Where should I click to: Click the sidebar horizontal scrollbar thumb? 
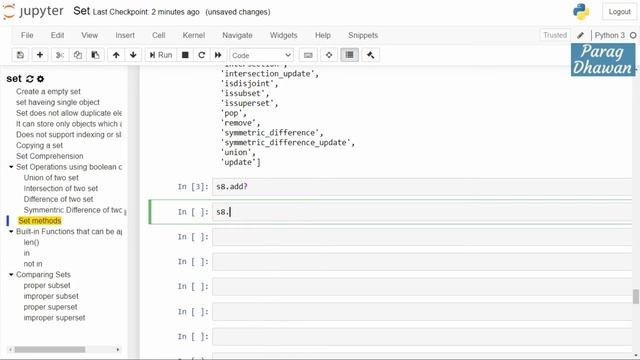[x=50, y=350]
